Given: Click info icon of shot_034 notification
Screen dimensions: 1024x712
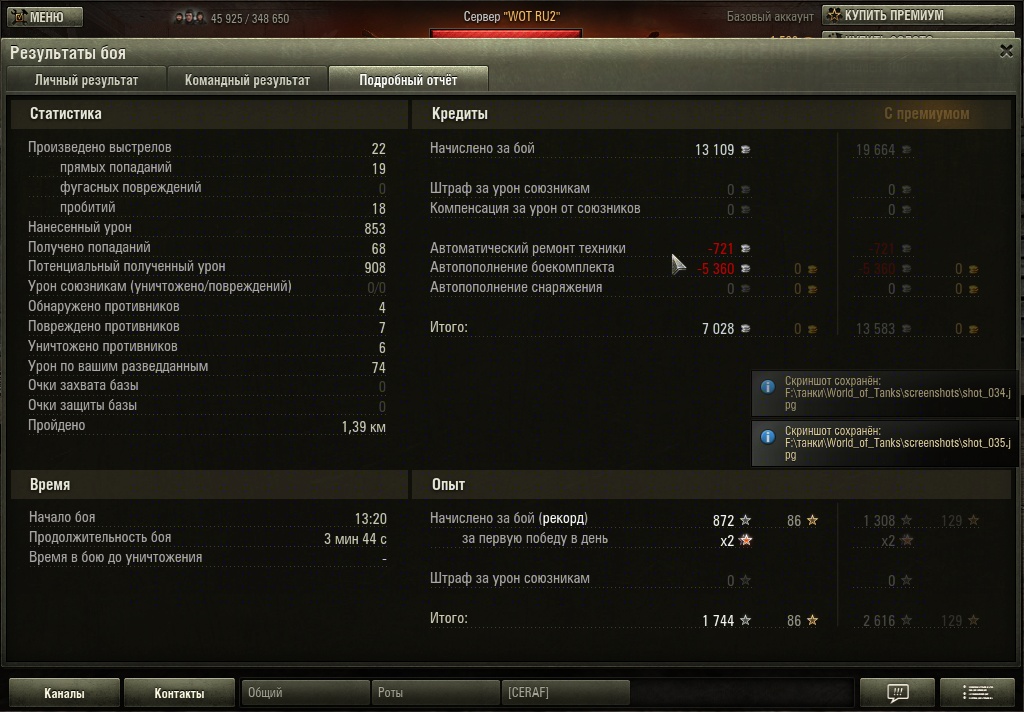Looking at the screenshot, I should (x=768, y=387).
